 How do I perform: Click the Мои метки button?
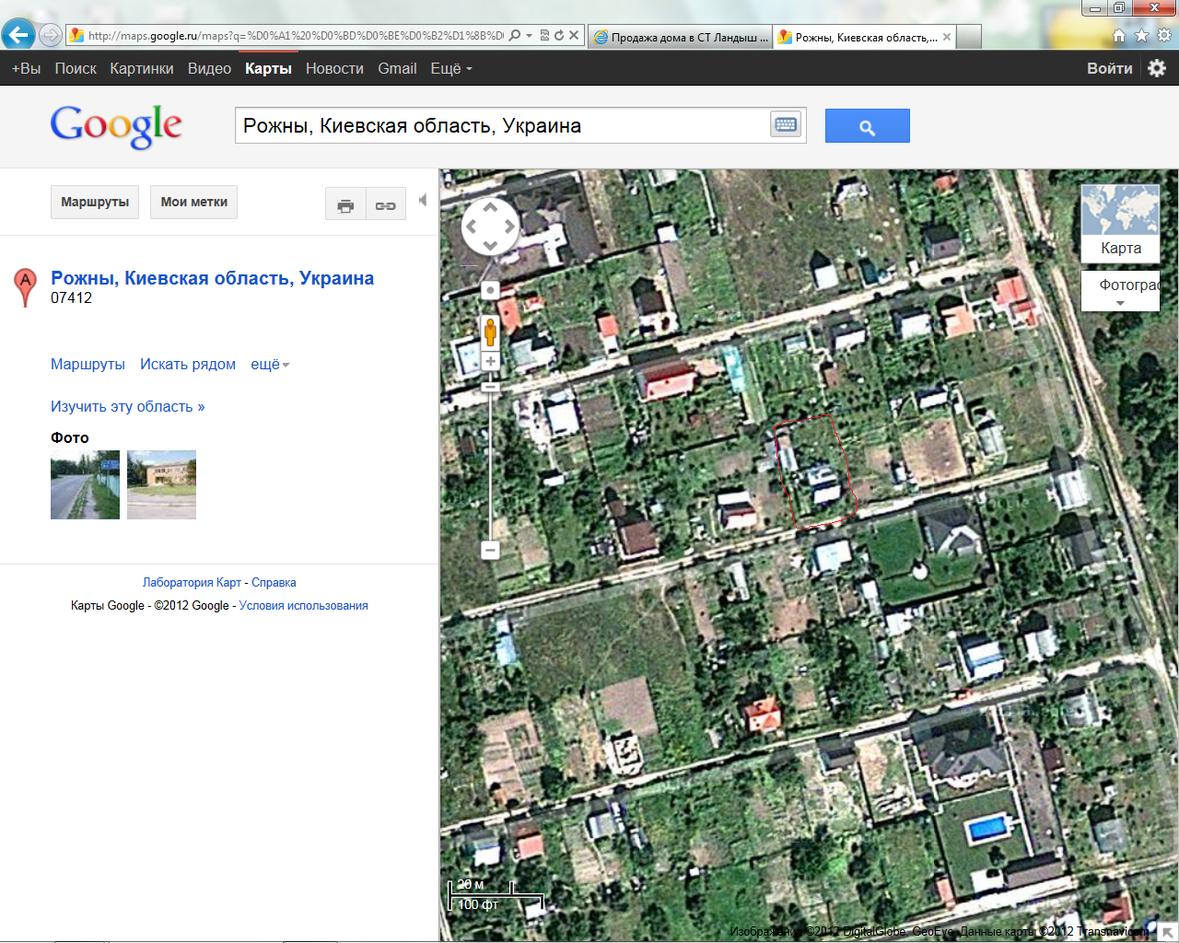(x=194, y=202)
